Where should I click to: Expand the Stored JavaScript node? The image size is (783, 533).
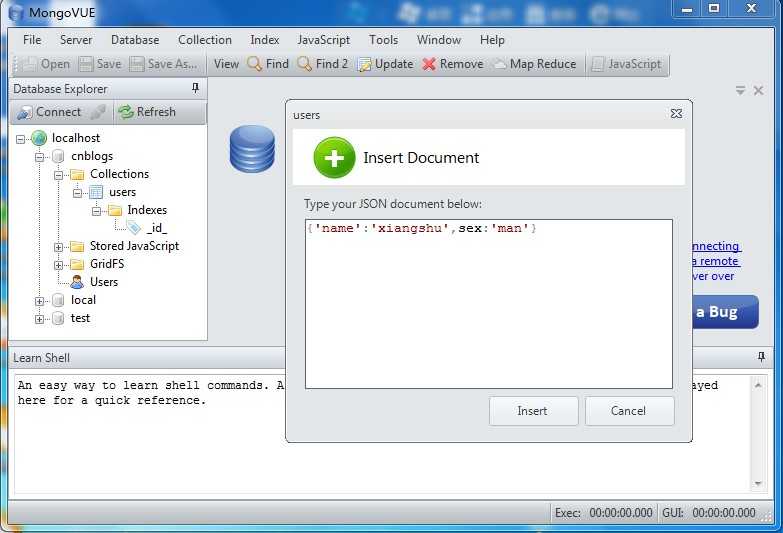click(58, 247)
